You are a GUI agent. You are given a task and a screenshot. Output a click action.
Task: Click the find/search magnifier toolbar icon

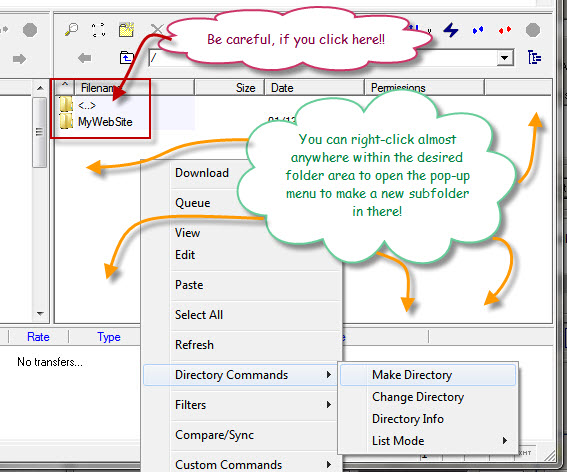[x=71, y=30]
